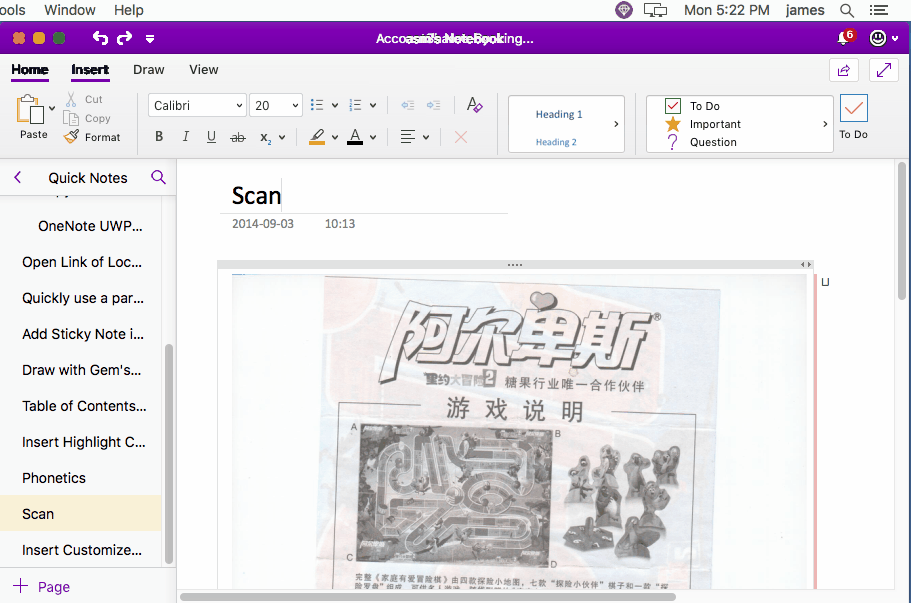The image size is (911, 603).
Task: Clear all text formatting
Action: pyautogui.click(x=475, y=105)
